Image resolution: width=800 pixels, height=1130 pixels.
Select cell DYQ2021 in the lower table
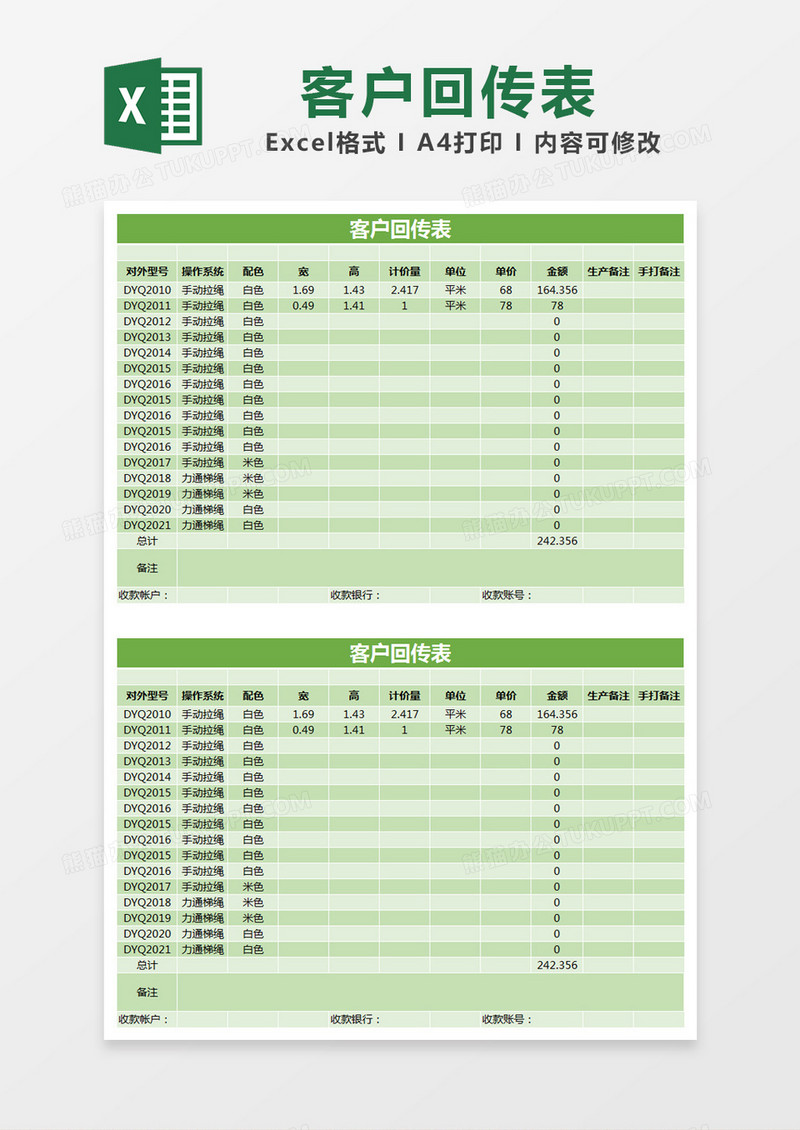pyautogui.click(x=147, y=949)
